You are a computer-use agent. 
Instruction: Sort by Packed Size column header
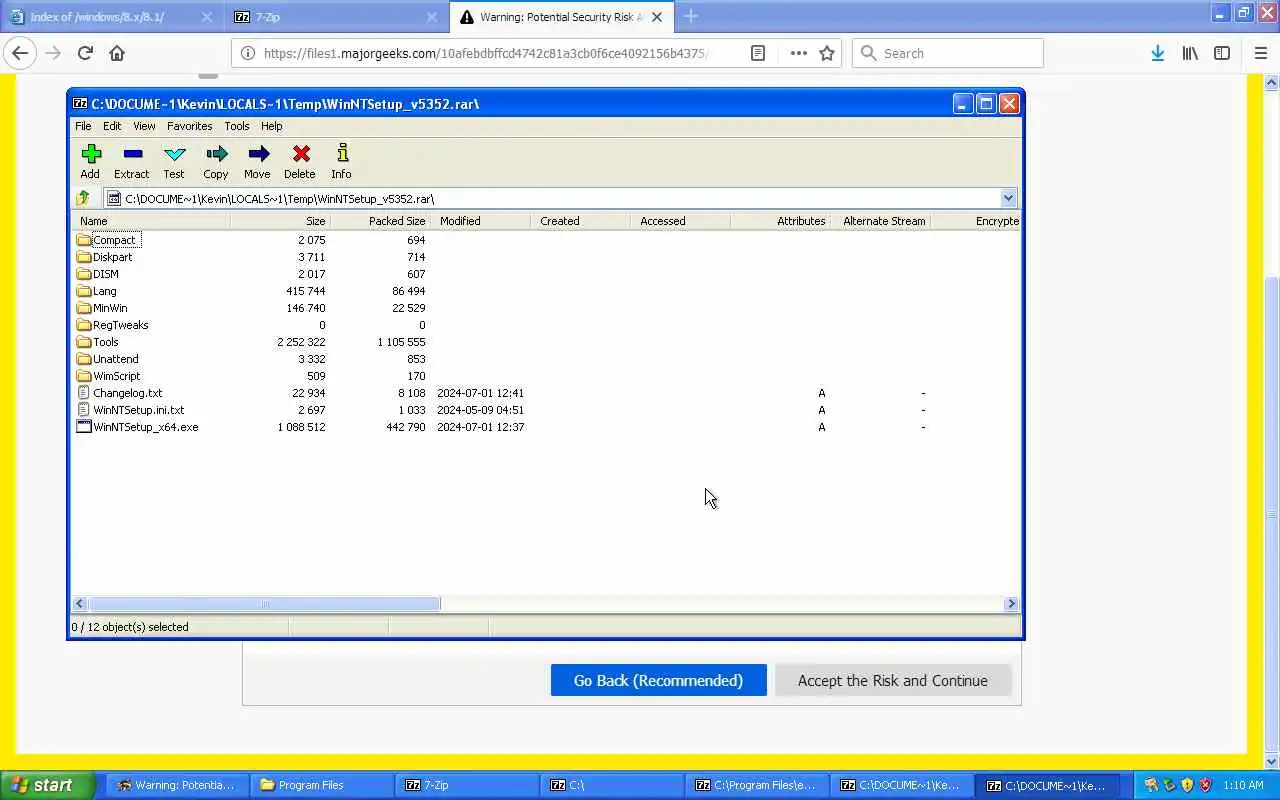point(380,221)
